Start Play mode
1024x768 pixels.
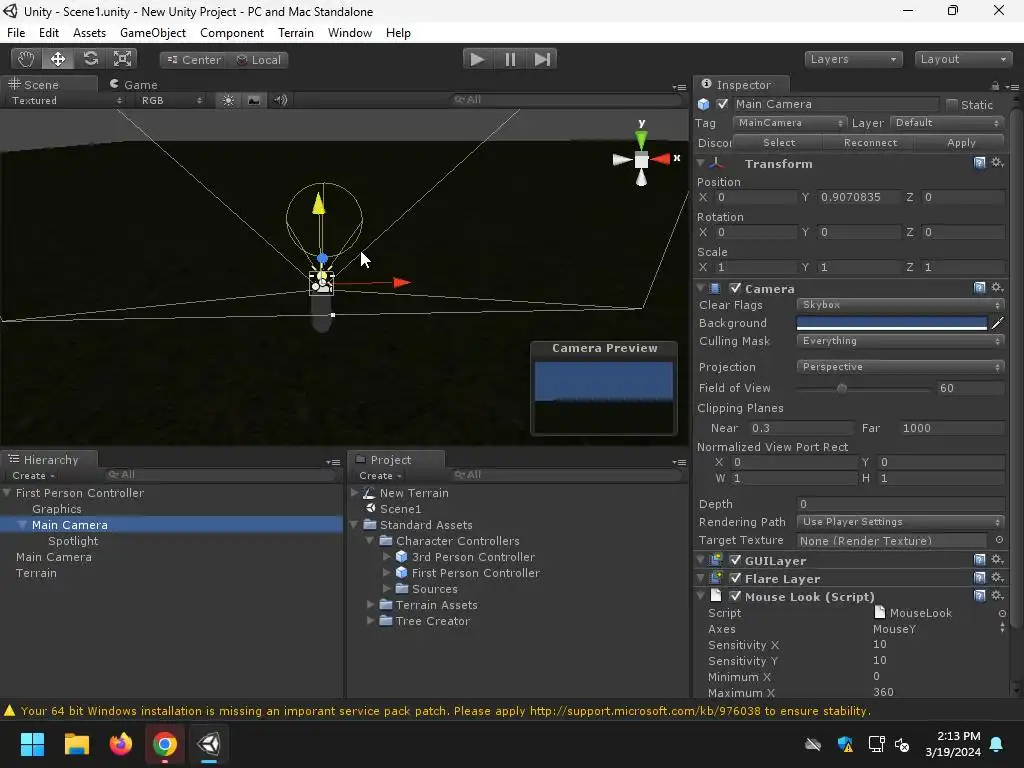(477, 59)
